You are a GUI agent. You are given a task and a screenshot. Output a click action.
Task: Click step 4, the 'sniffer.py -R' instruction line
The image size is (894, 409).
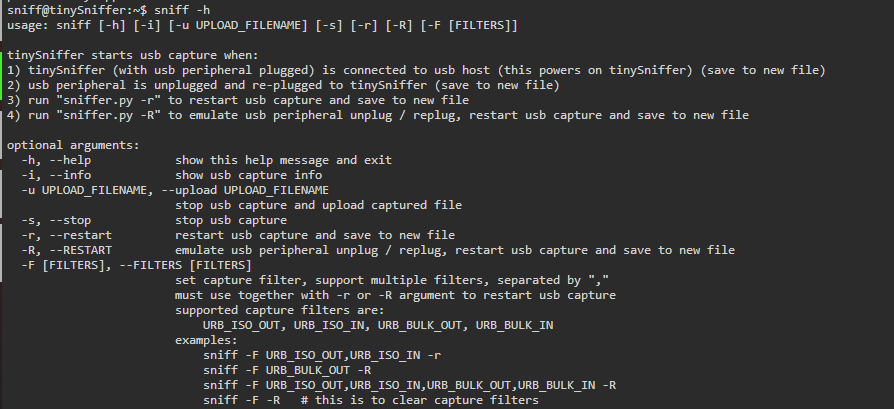[377, 115]
